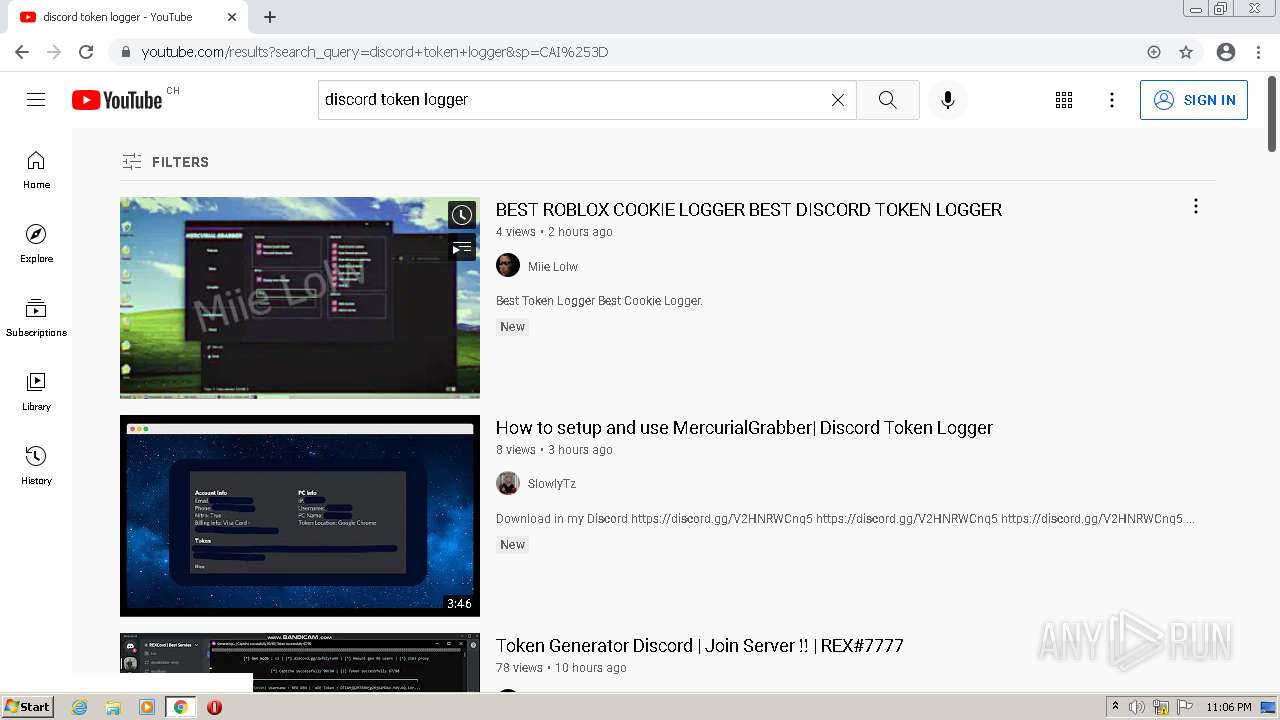The height and width of the screenshot is (720, 1280).
Task: Open History in the sidebar
Action: [36, 466]
